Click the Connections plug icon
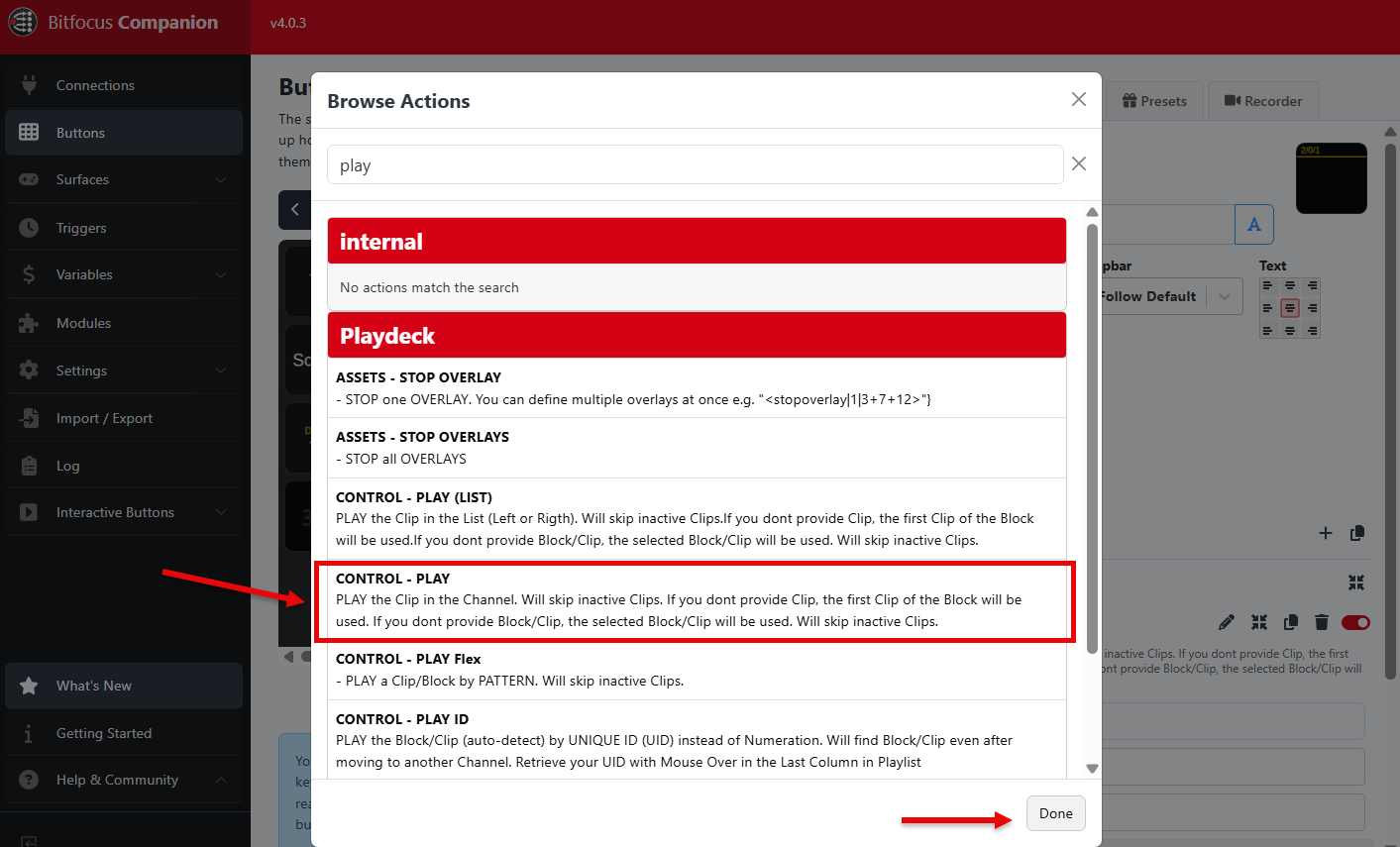The image size is (1400, 847). [29, 85]
